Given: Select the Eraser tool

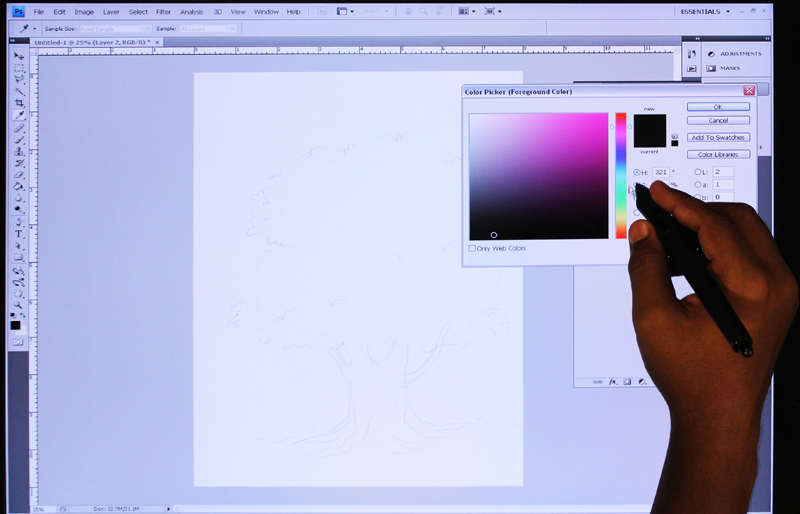Looking at the screenshot, I should [x=19, y=175].
